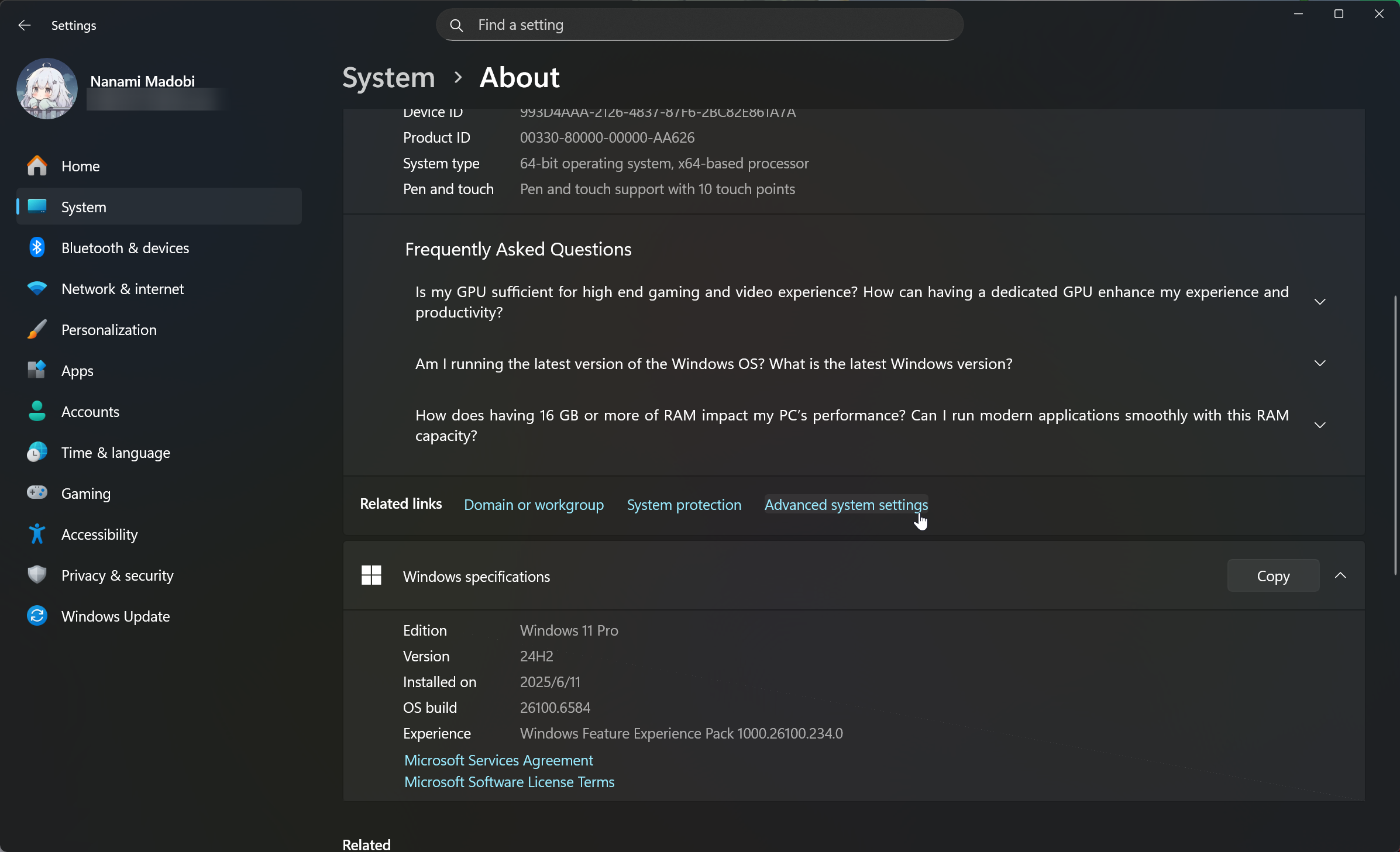Image resolution: width=1400 pixels, height=852 pixels.
Task: Switch to Privacy & security section
Action: [159, 575]
